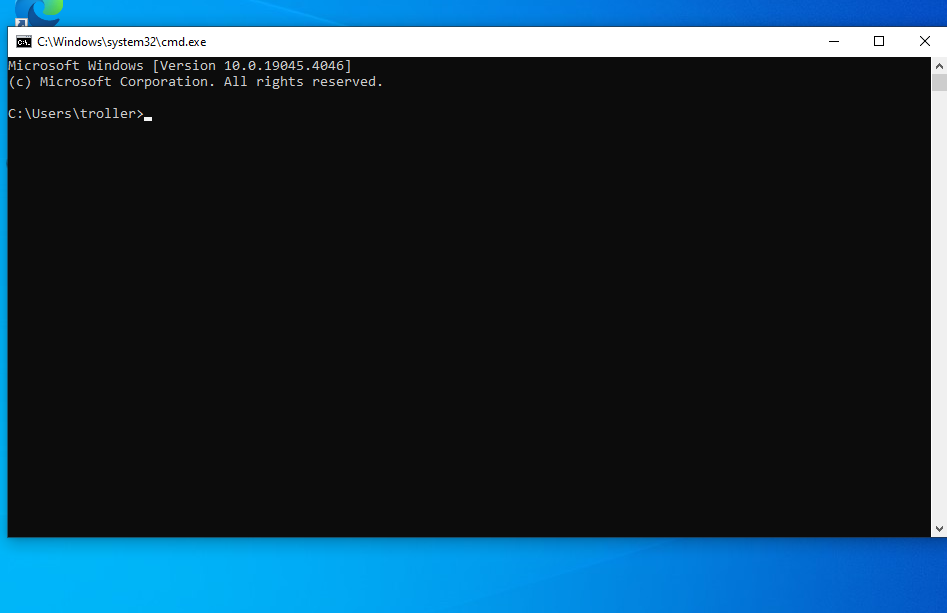The height and width of the screenshot is (613, 947).
Task: Click the version number 10.0.19045.4046
Action: [x=286, y=66]
